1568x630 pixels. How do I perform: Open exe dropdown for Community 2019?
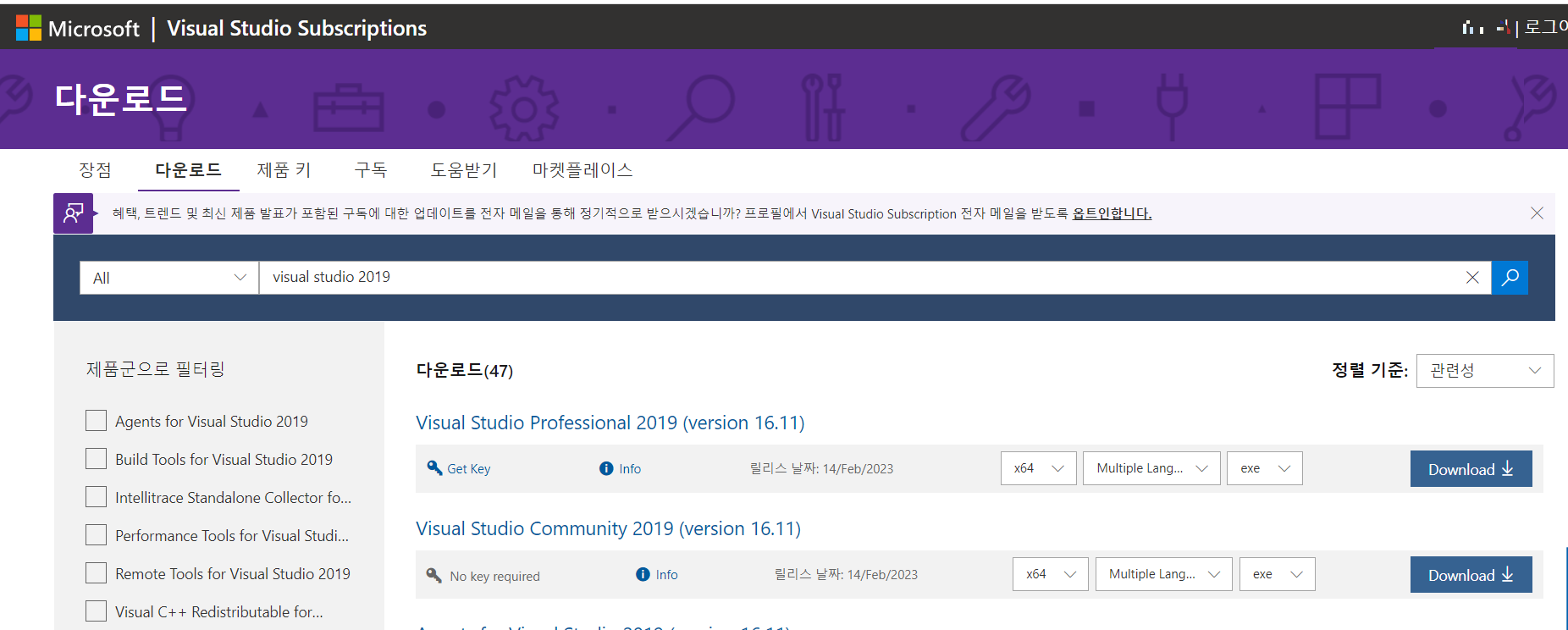[x=1278, y=574]
